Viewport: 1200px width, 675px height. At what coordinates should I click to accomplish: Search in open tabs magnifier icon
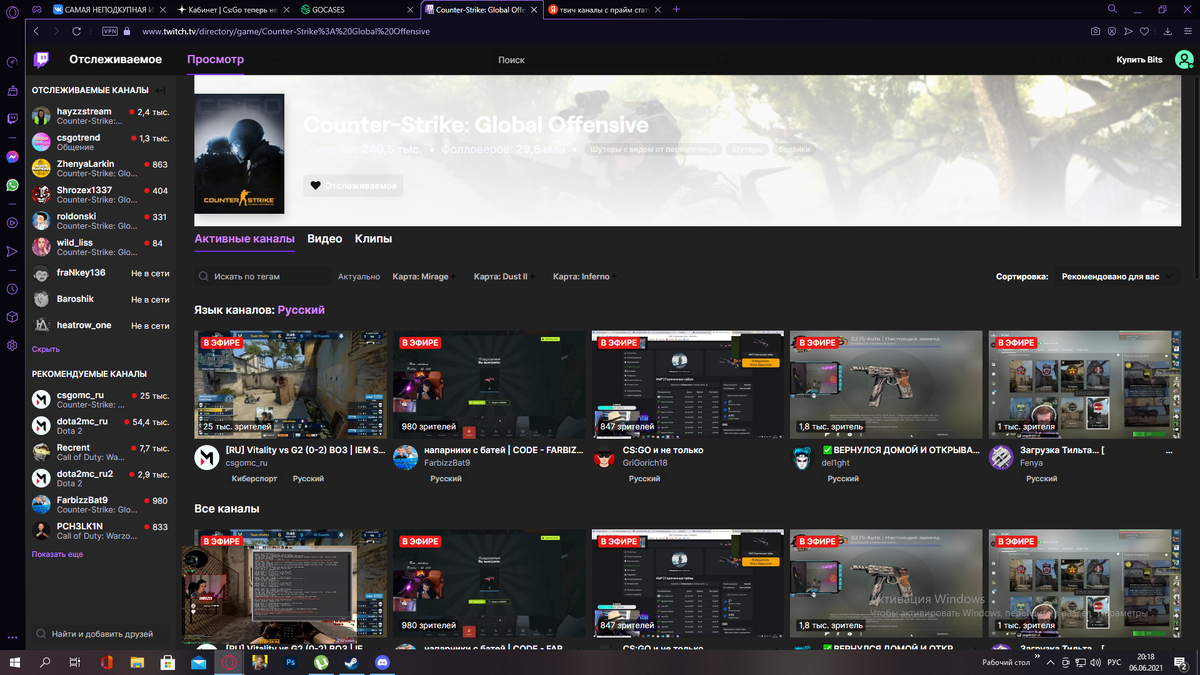(x=1111, y=9)
